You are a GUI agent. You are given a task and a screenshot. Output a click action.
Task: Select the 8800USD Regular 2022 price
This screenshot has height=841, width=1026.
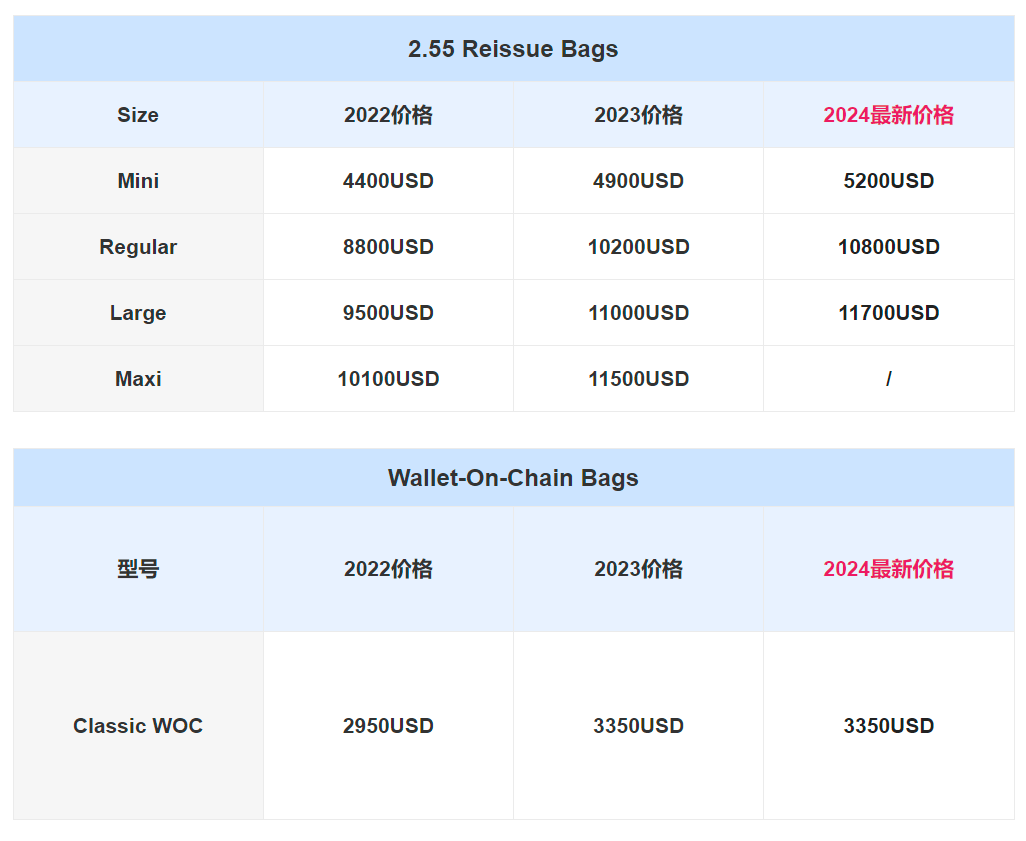pos(388,247)
